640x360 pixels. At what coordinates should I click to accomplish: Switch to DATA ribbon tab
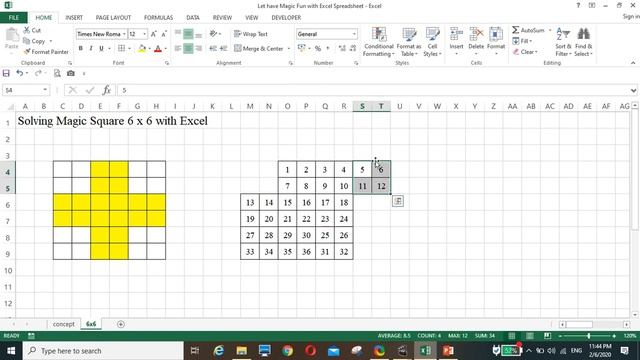click(x=193, y=18)
